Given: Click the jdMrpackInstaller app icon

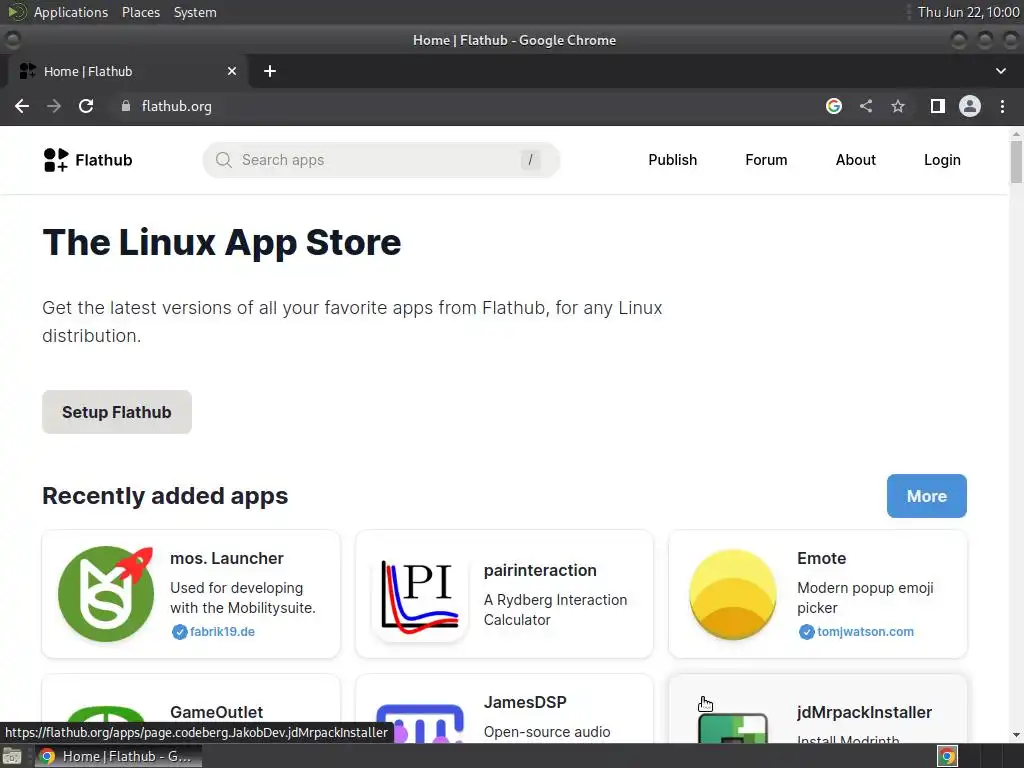Looking at the screenshot, I should click(x=733, y=728).
